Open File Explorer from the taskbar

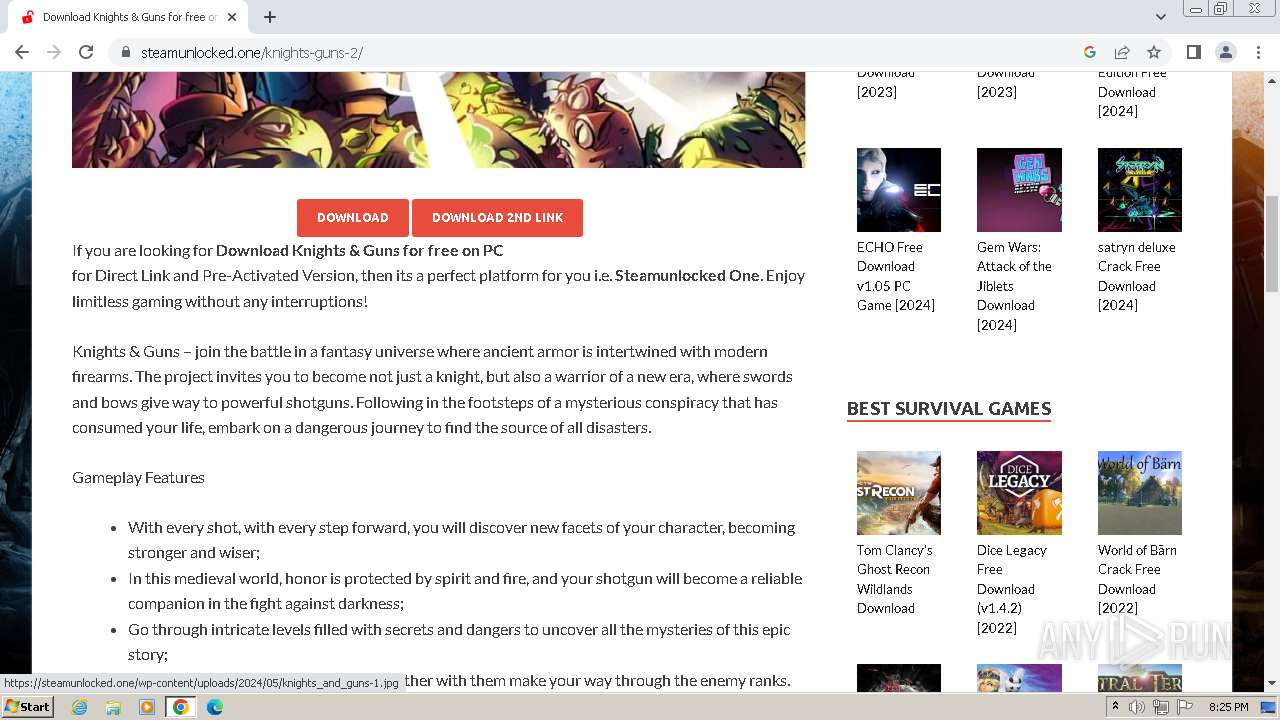[113, 707]
